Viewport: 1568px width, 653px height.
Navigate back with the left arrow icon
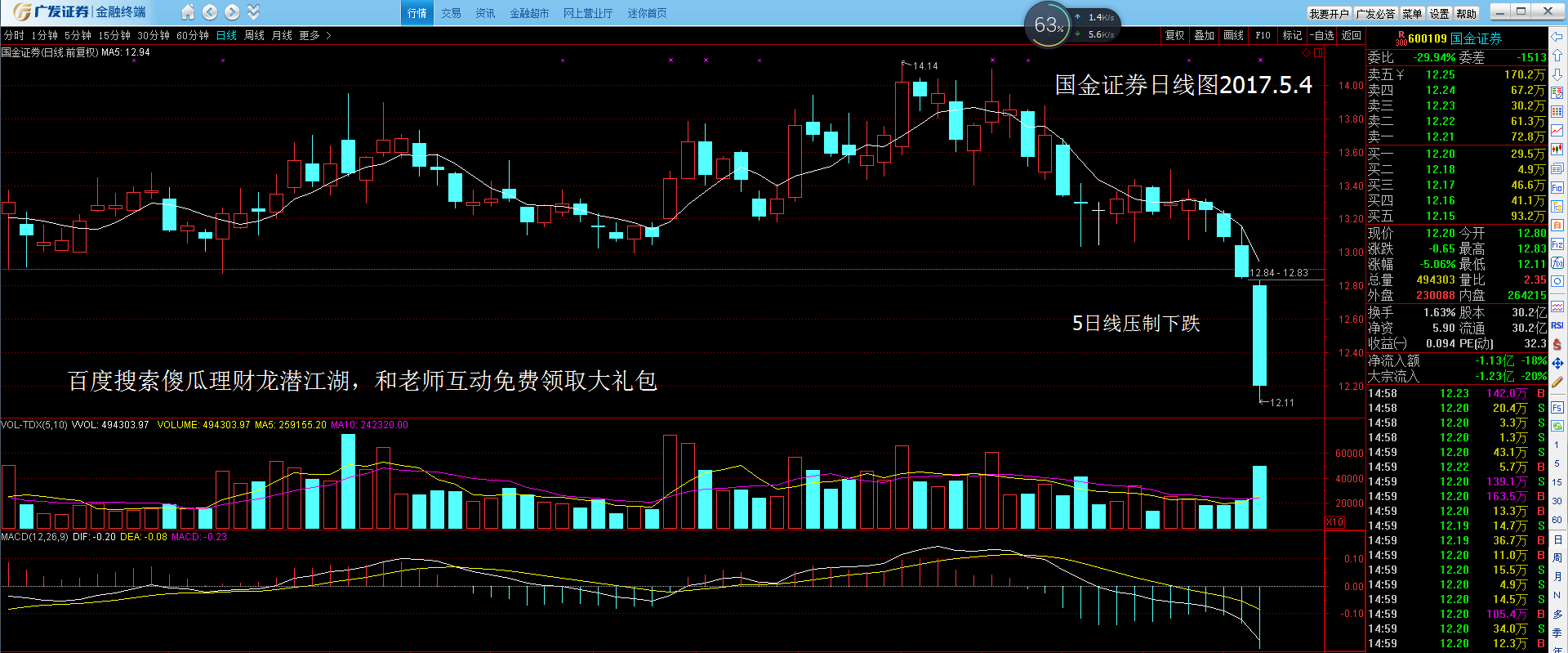(x=210, y=12)
